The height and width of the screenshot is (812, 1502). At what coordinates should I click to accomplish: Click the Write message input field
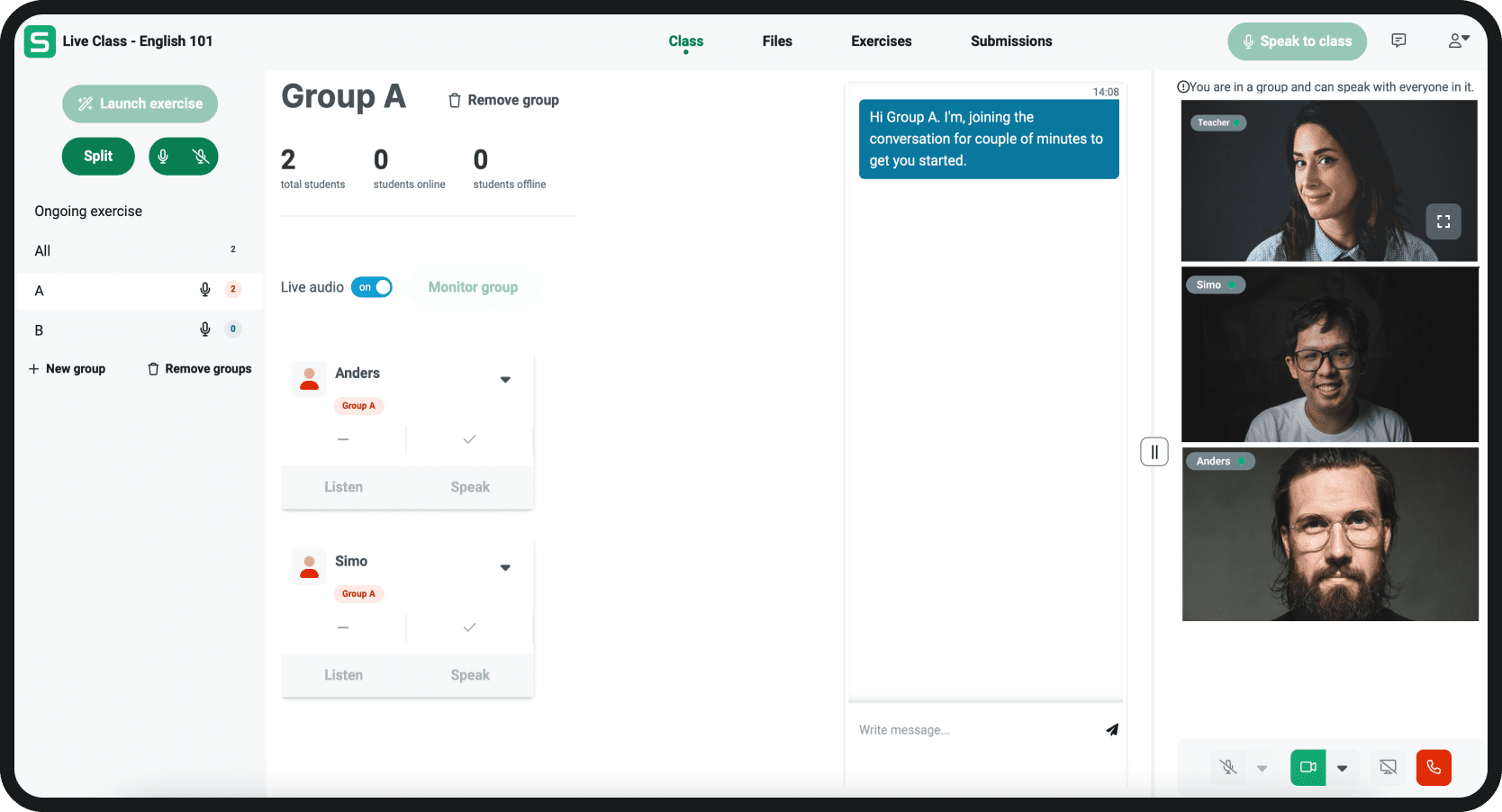tap(973, 730)
